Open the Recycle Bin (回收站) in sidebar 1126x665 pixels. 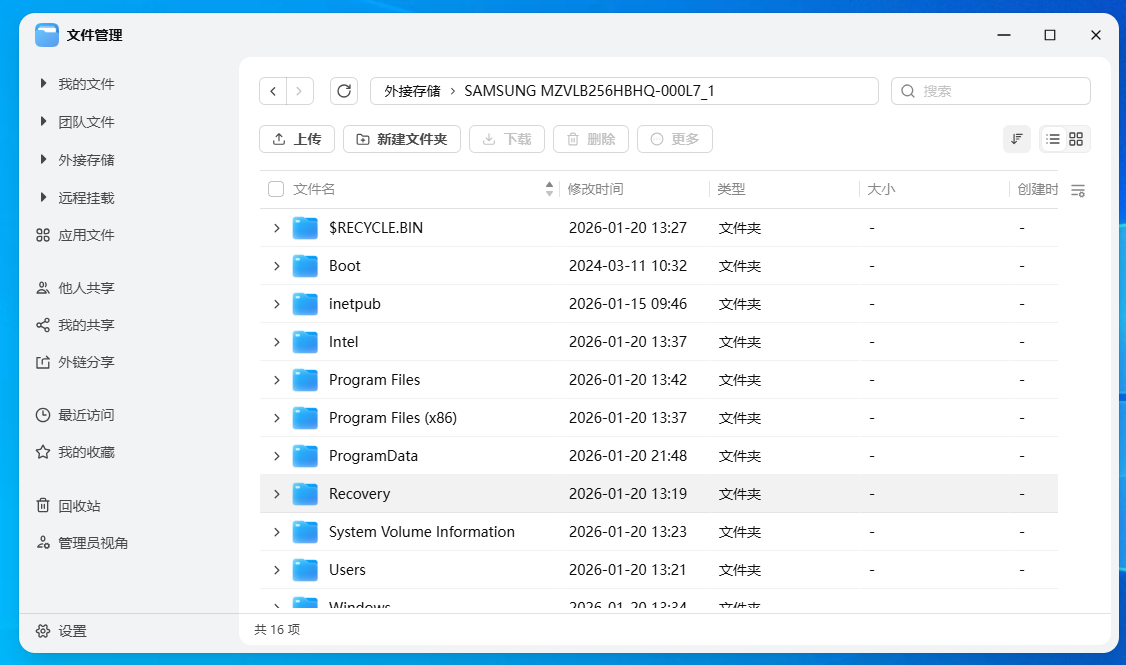click(x=79, y=505)
